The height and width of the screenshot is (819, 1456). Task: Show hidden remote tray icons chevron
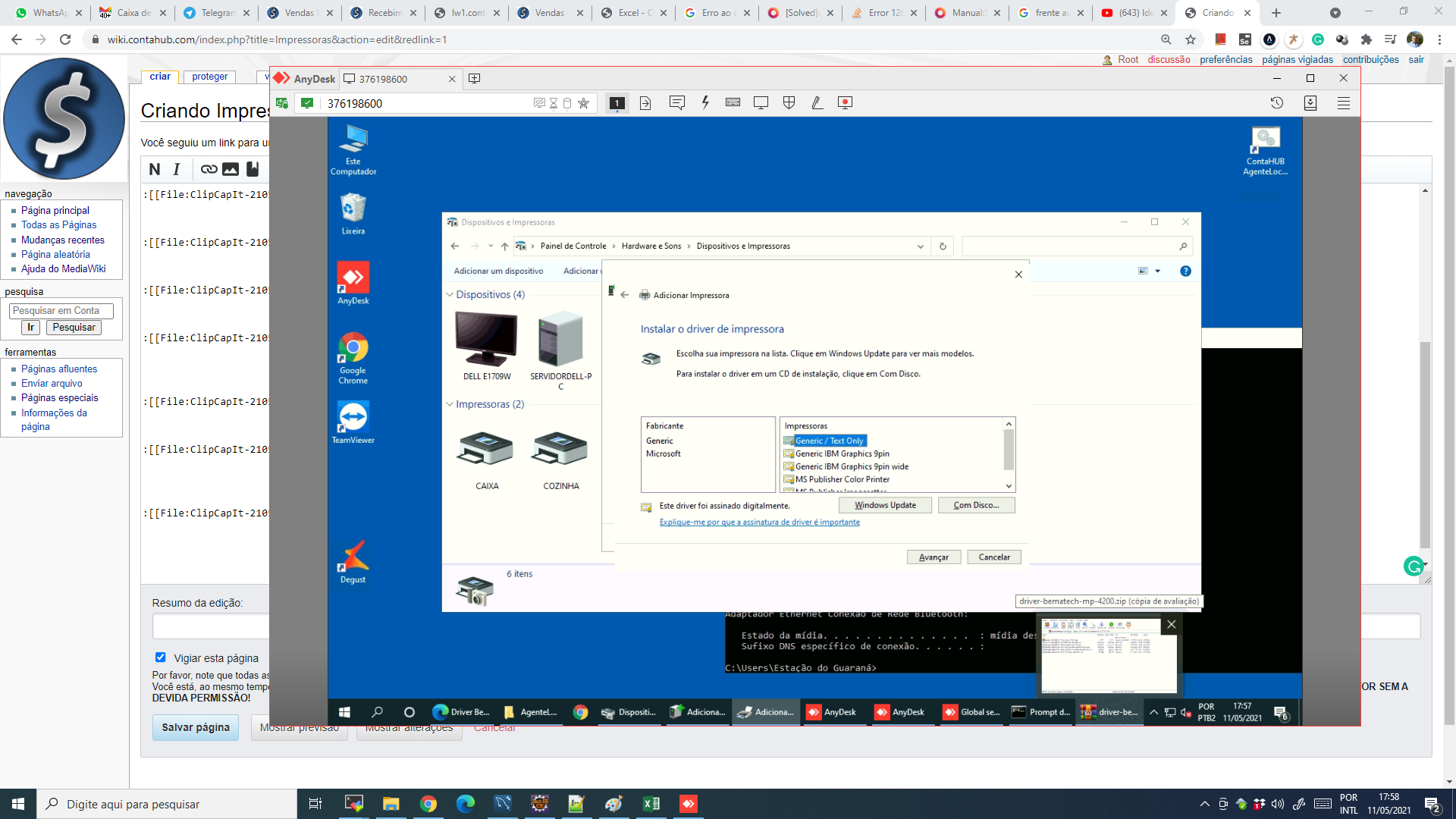[1153, 712]
